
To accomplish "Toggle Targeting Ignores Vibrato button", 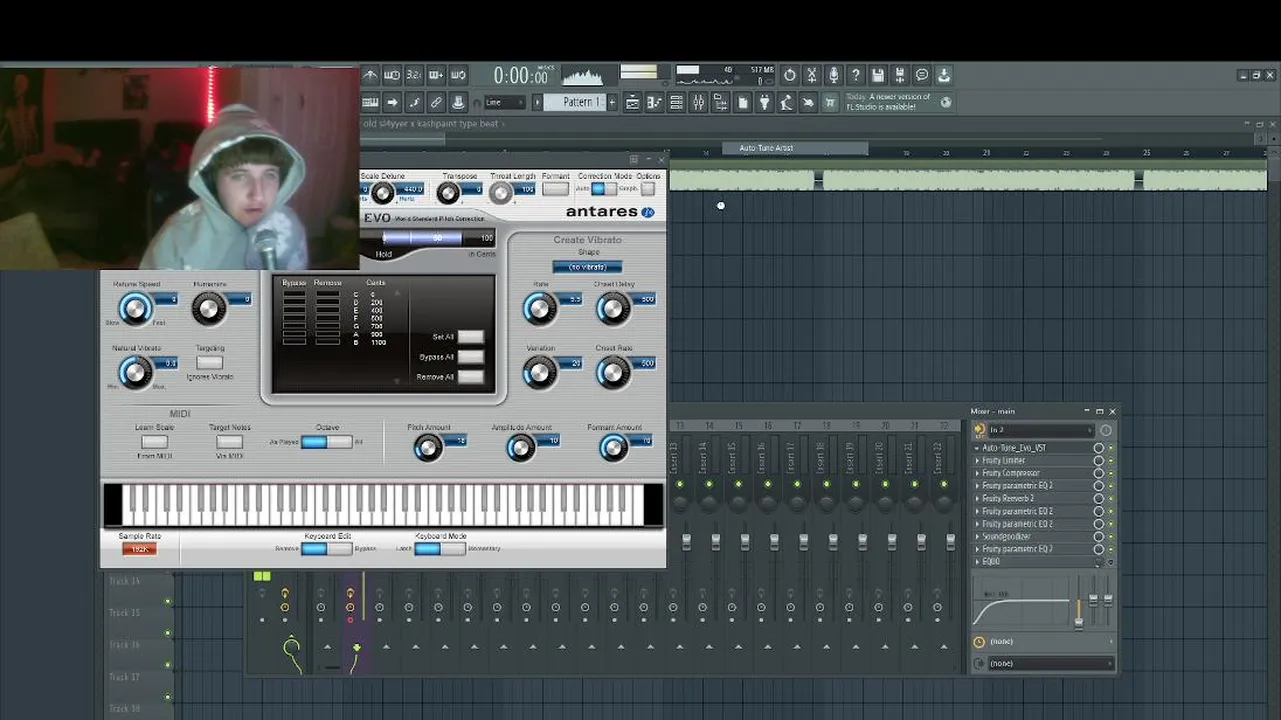I will [x=209, y=362].
